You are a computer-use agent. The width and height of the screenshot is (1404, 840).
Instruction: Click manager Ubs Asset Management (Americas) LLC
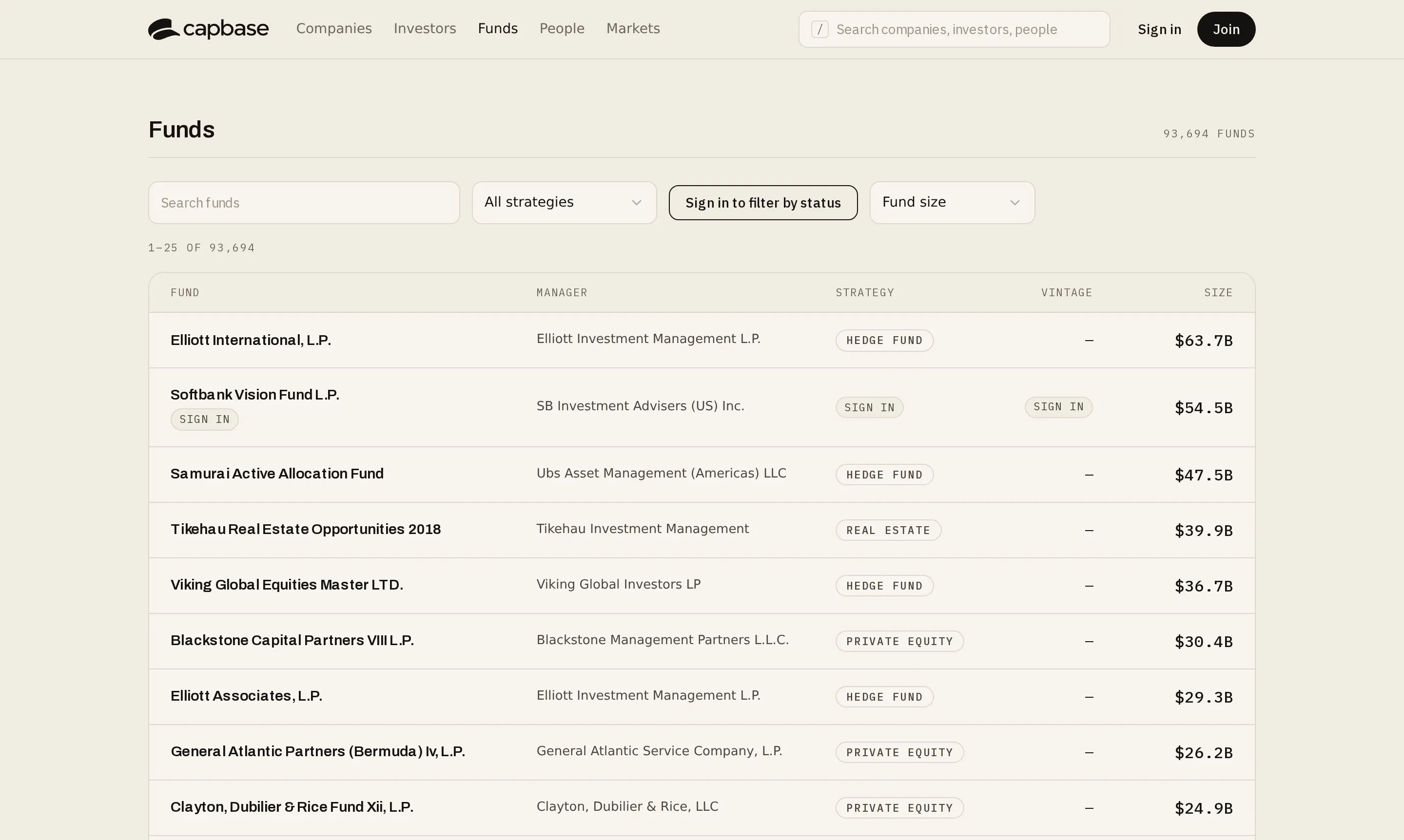click(x=662, y=473)
